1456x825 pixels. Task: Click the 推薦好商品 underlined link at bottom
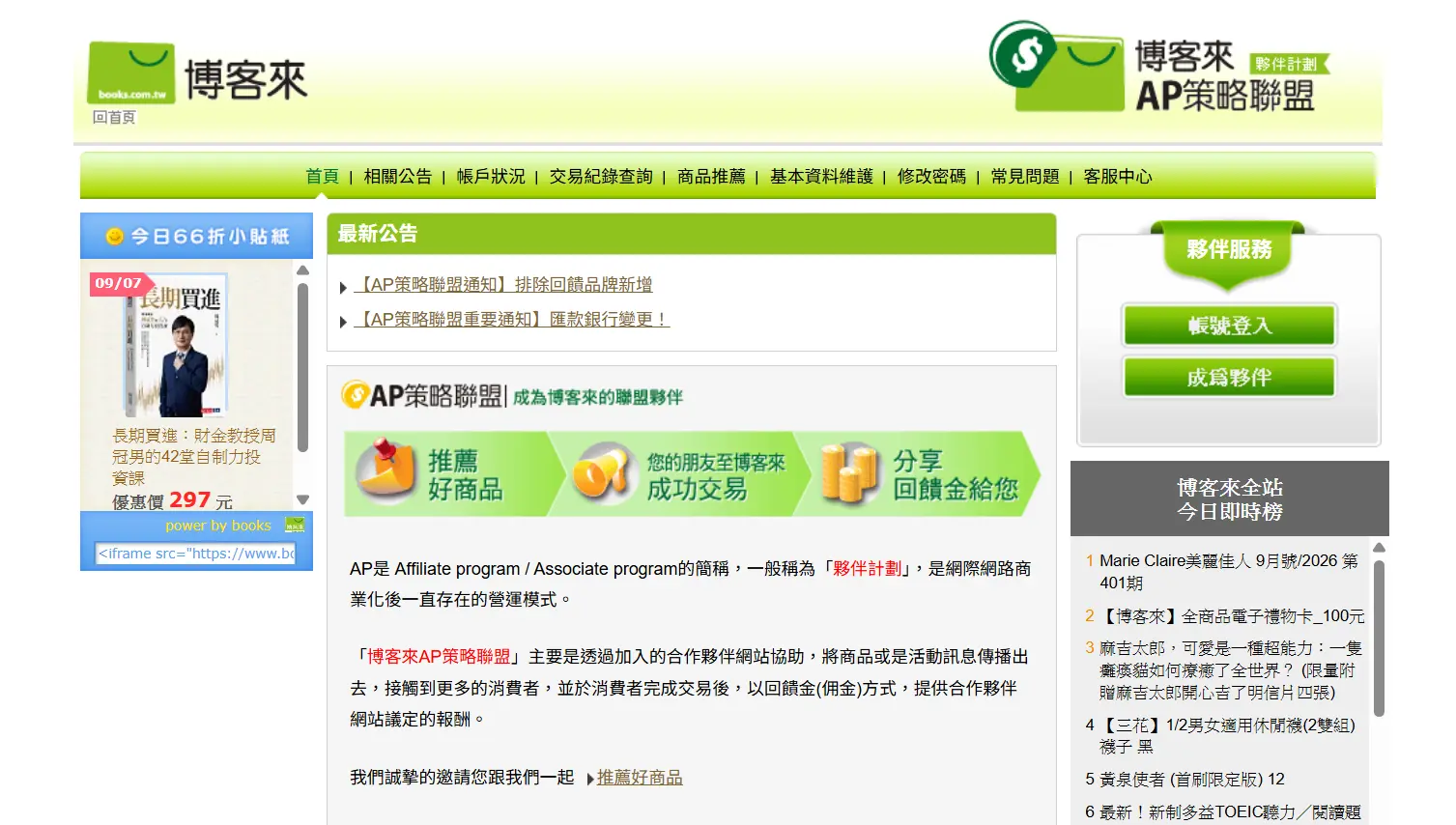pyautogui.click(x=640, y=778)
